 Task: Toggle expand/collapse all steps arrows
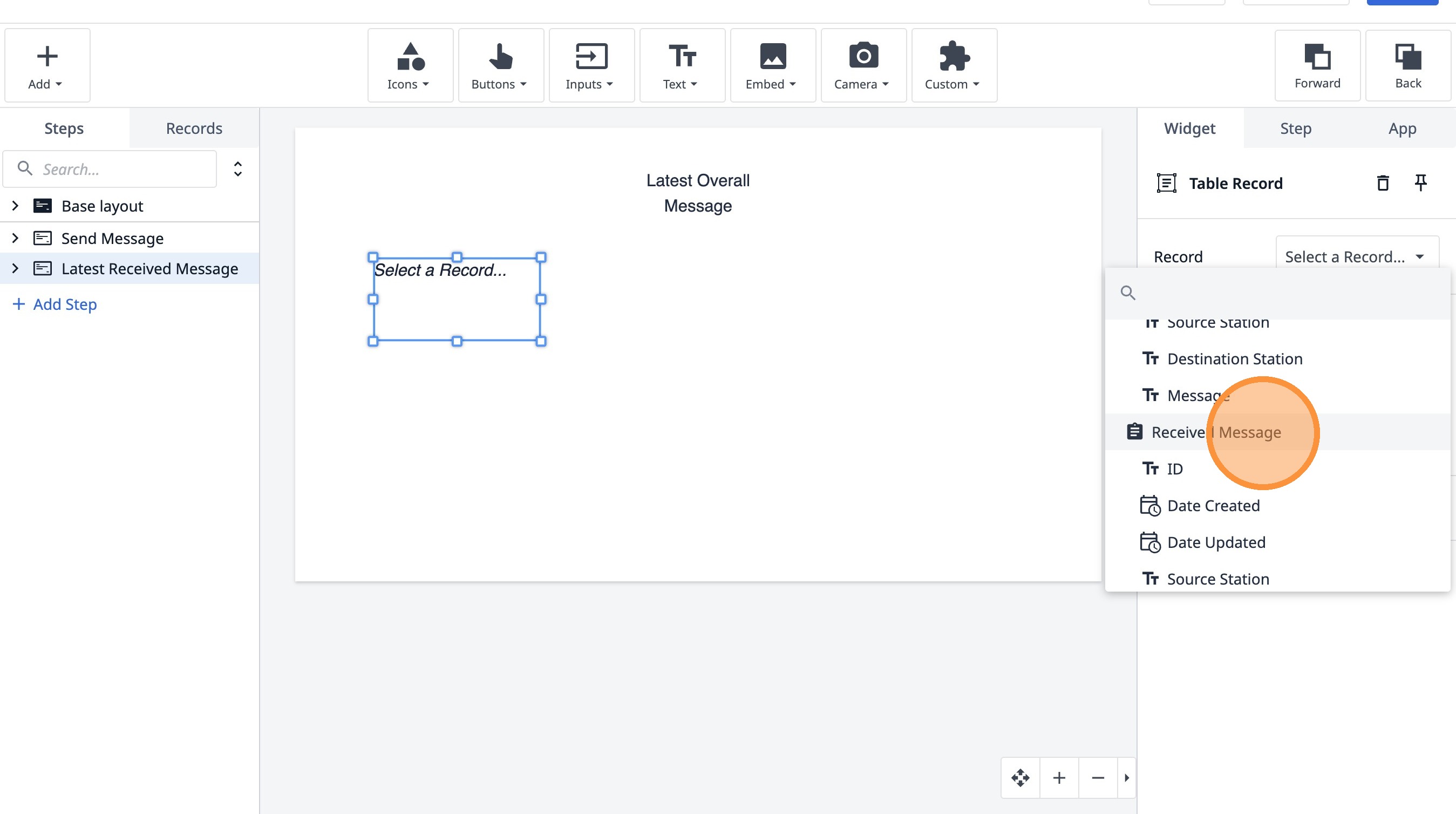[x=238, y=169]
